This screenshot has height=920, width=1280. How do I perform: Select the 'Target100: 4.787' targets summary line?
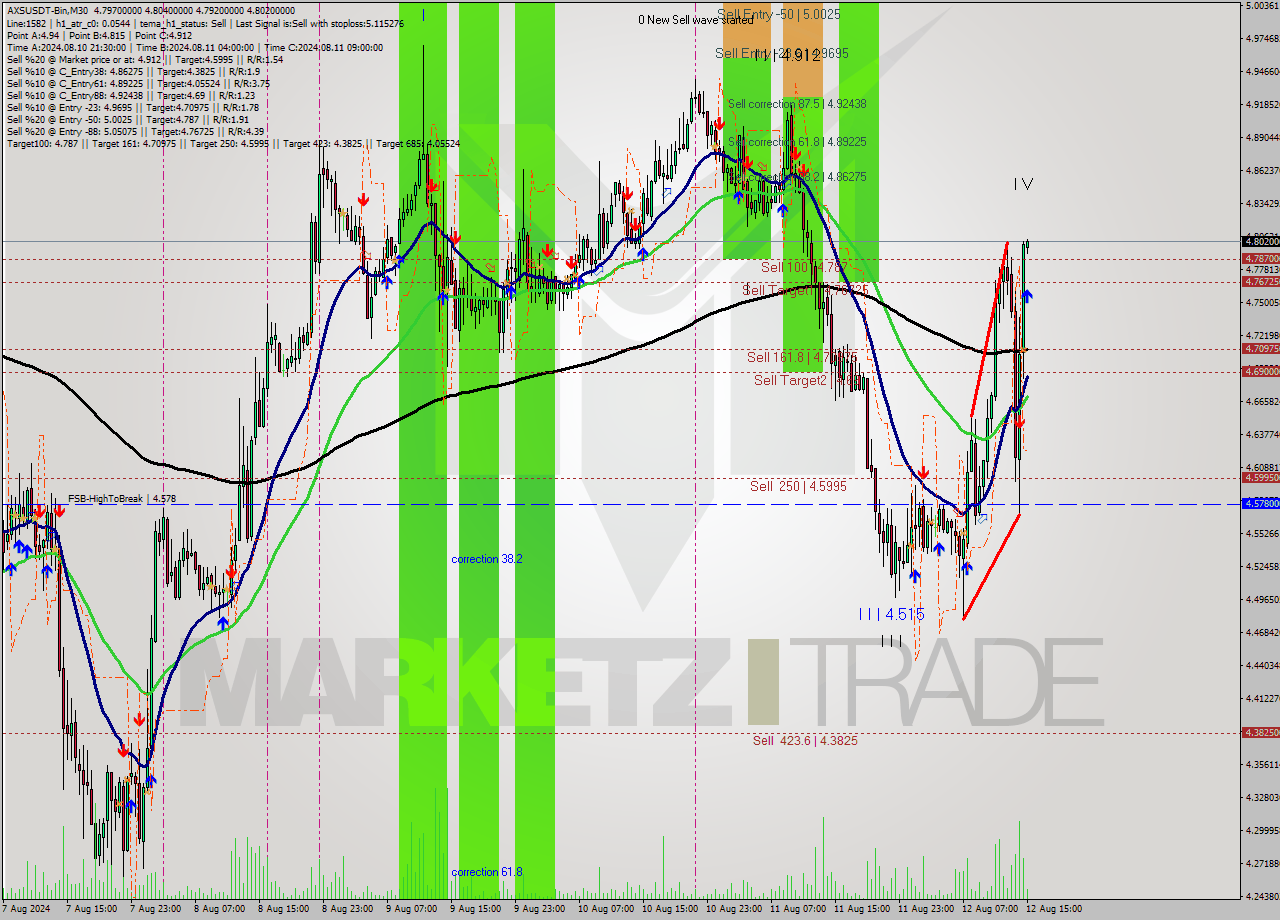[233, 144]
